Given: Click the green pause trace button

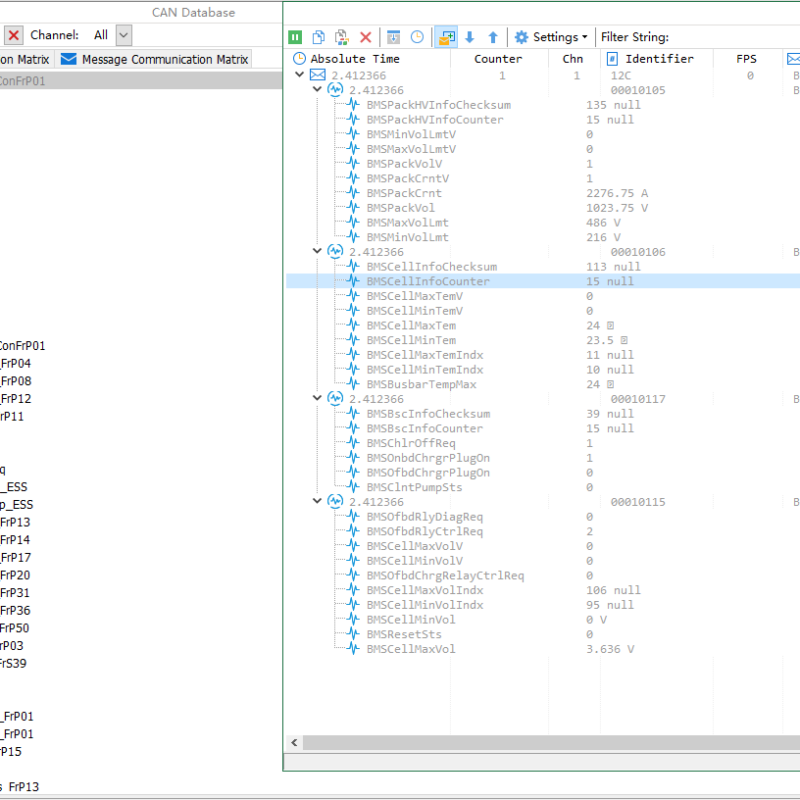Looking at the screenshot, I should click(296, 37).
